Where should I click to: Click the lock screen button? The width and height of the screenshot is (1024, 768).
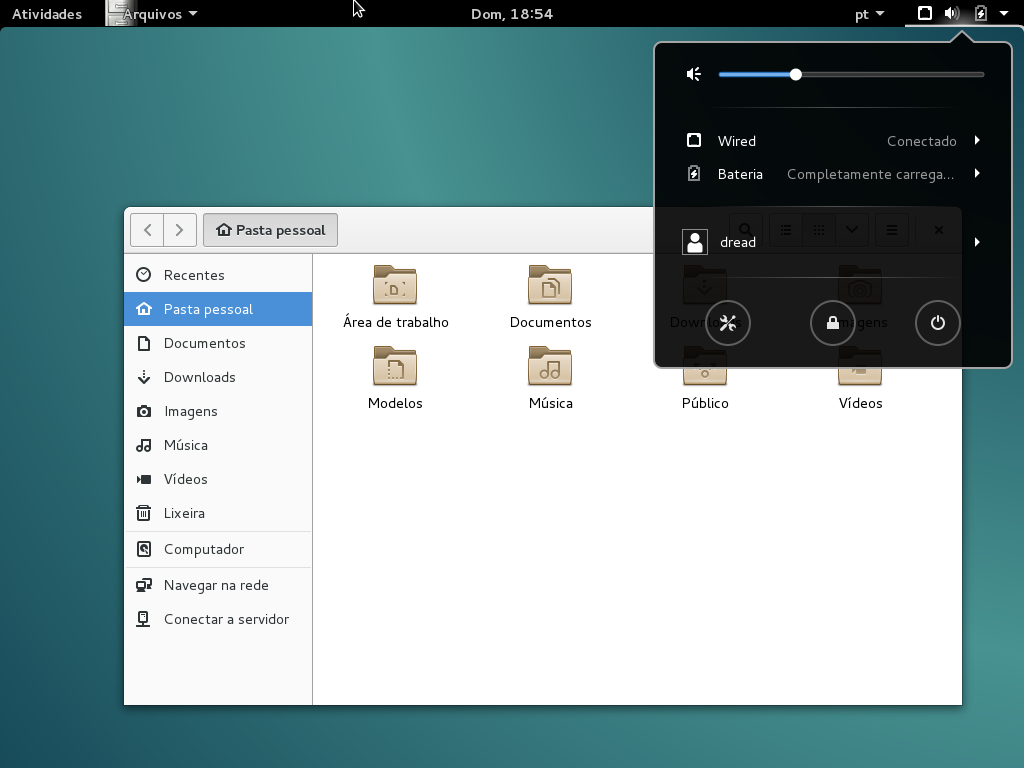832,323
